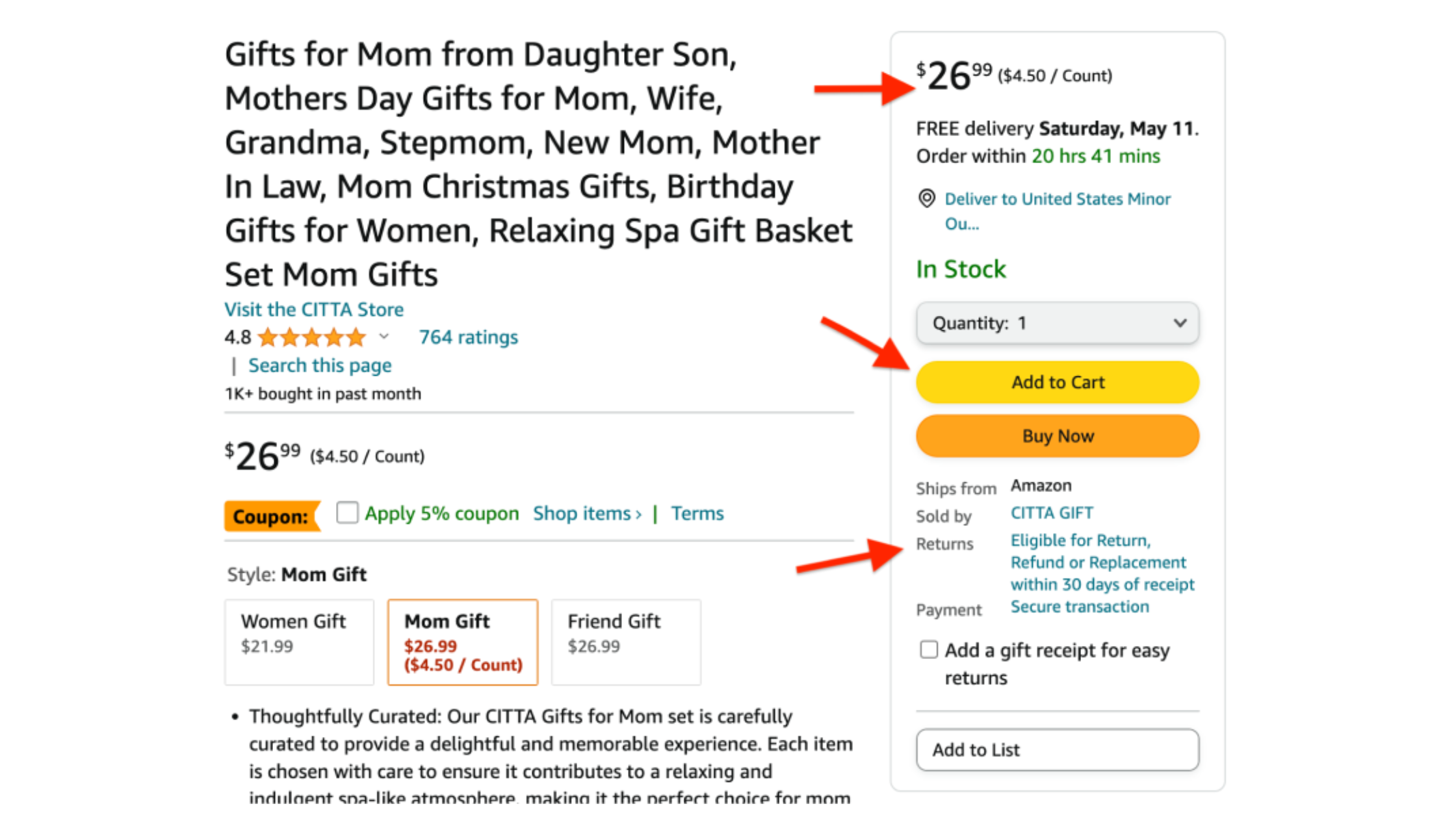View coupon Terms
This screenshot has width=1456, height=819.
click(x=697, y=513)
